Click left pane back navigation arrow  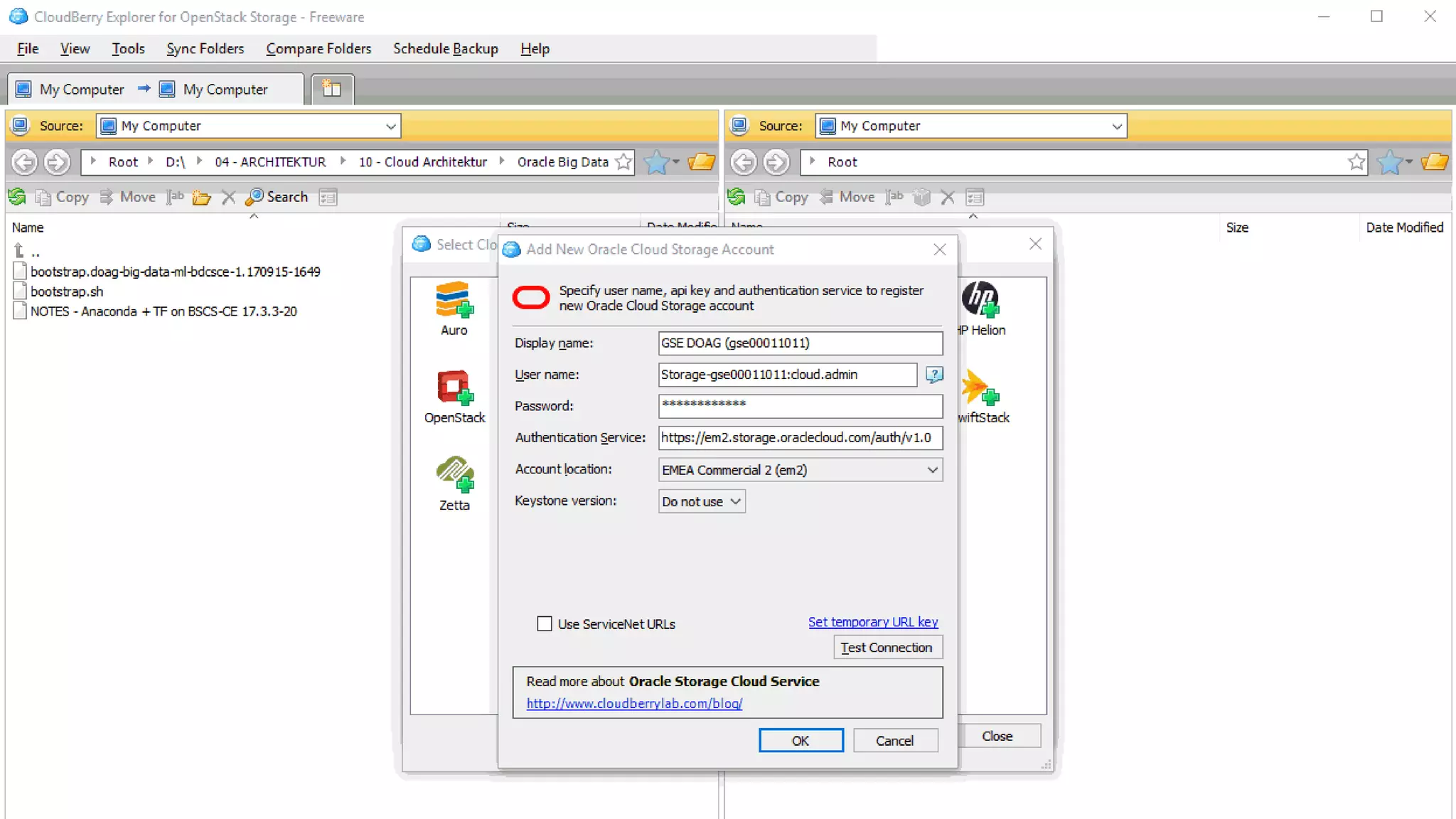click(24, 162)
